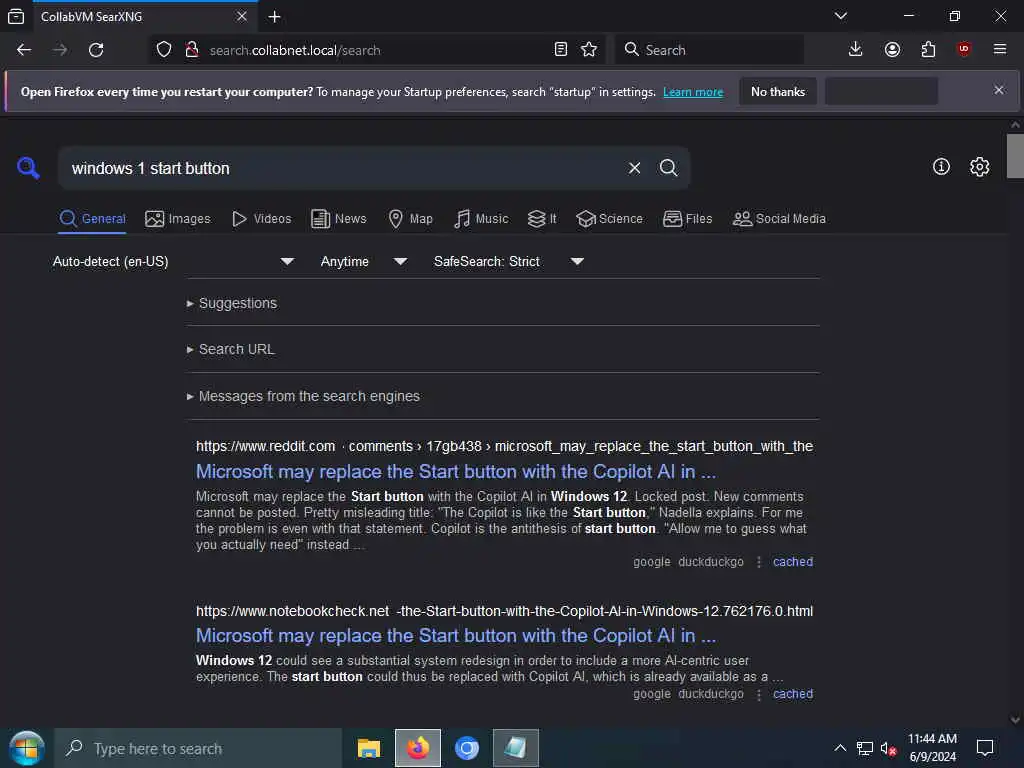The height and width of the screenshot is (768, 1024).
Task: Open the notepad-like app in taskbar
Action: tap(516, 748)
